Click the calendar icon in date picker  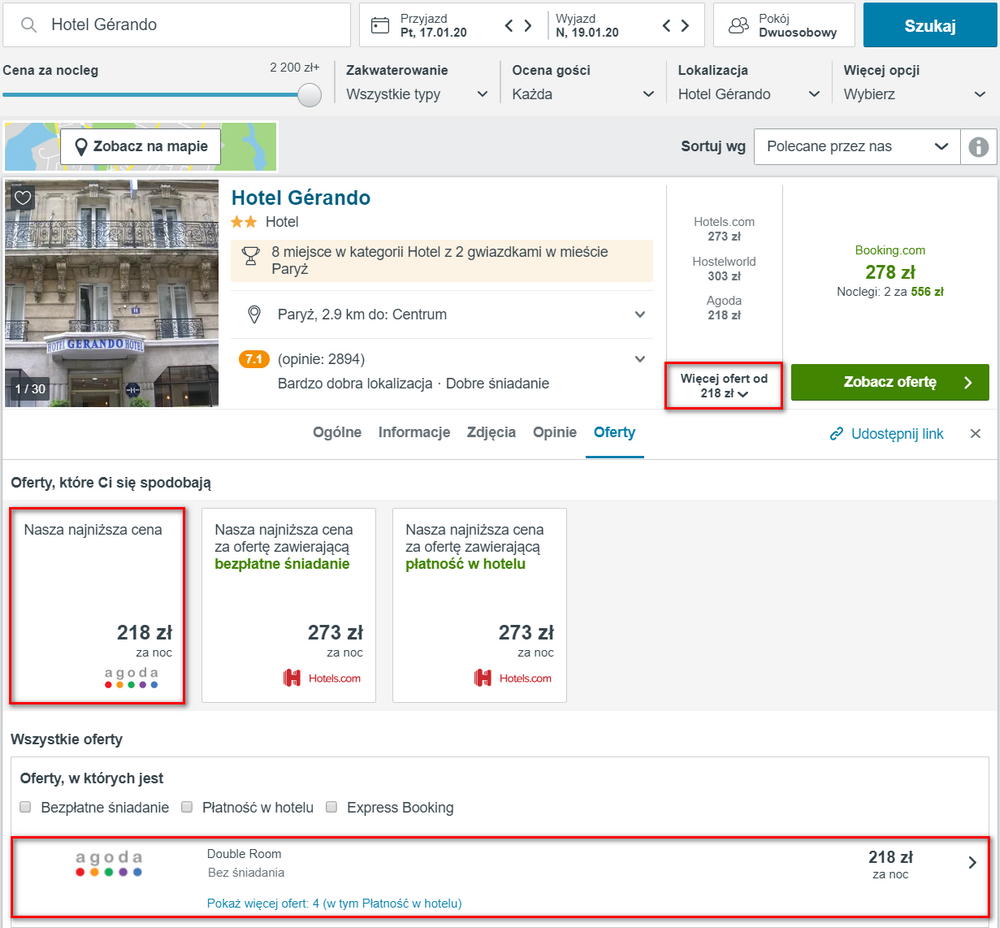[380, 26]
